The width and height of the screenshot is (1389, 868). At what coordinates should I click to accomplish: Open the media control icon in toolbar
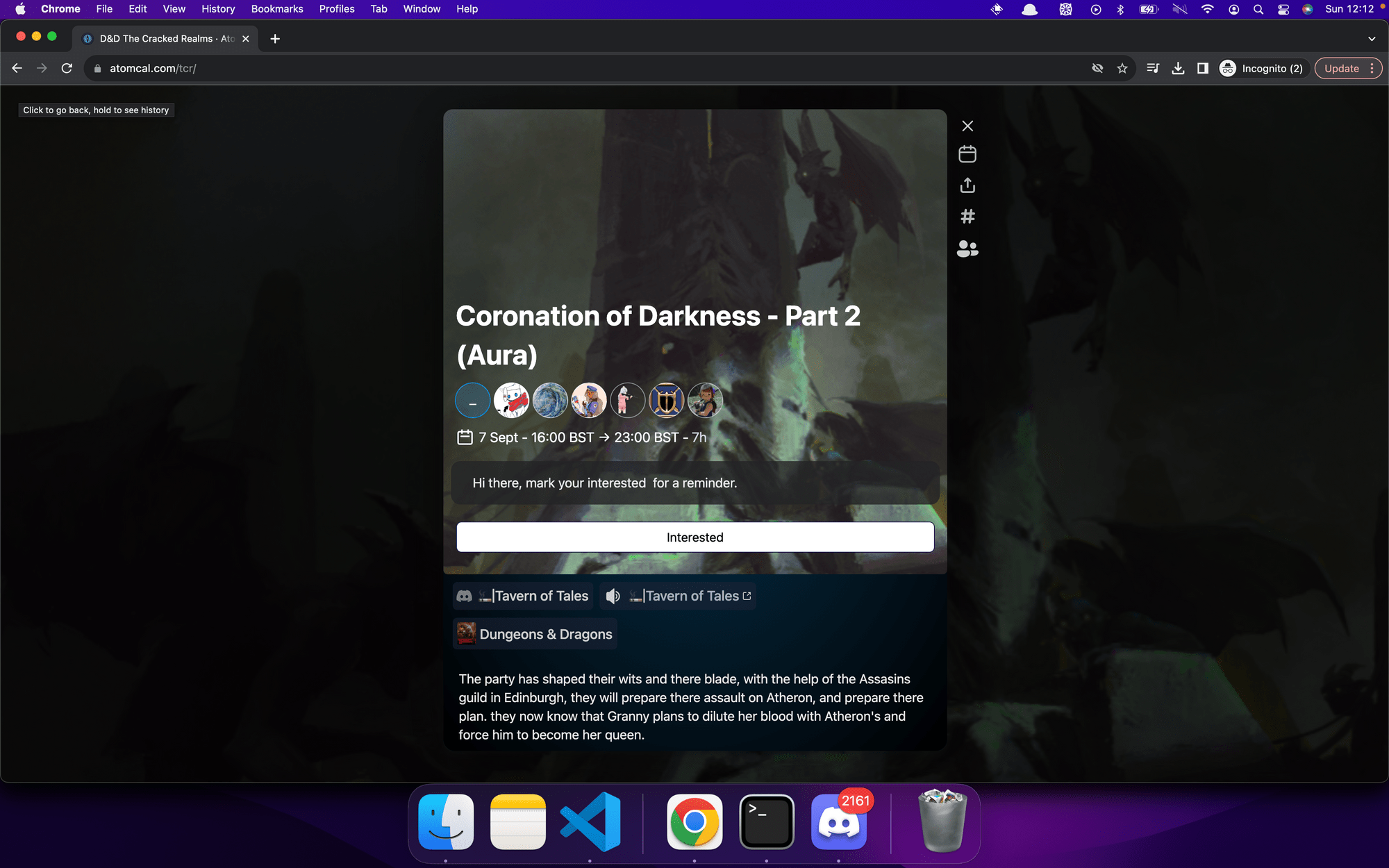[1153, 68]
